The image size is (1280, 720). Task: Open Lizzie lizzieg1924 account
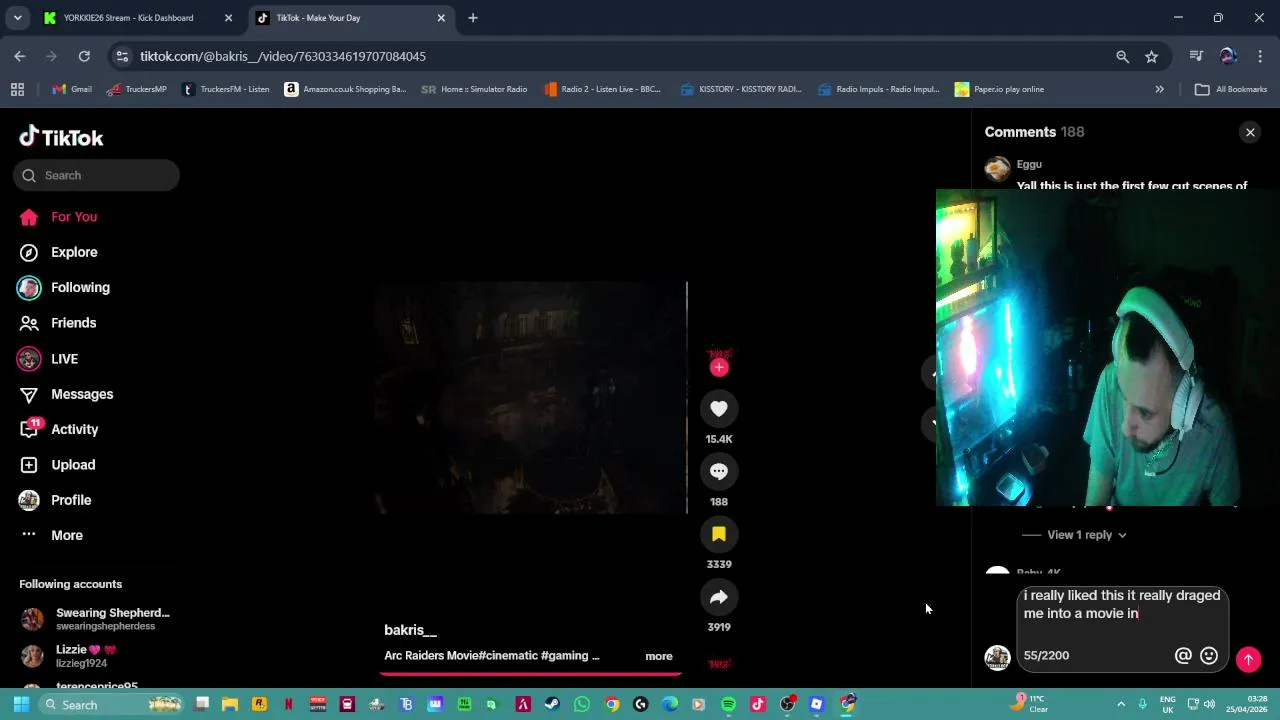(x=96, y=656)
